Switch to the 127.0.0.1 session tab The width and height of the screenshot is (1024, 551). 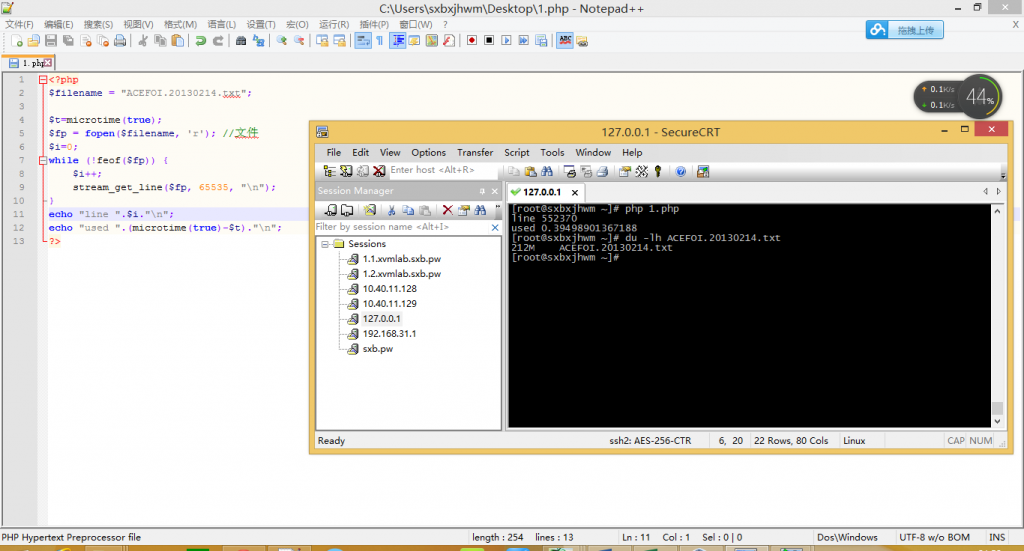[540, 191]
